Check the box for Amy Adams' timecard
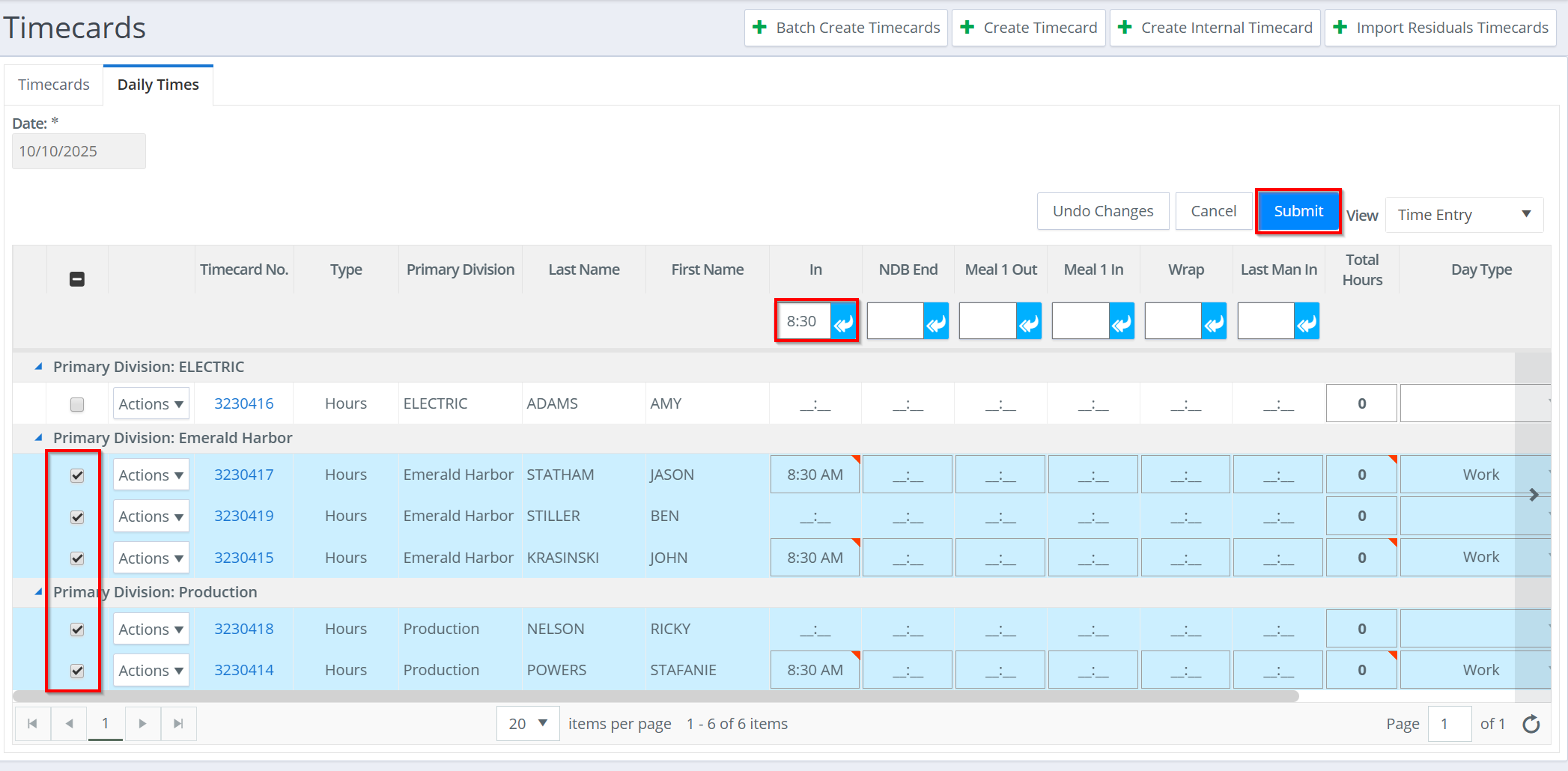This screenshot has height=771, width=1568. [x=77, y=404]
